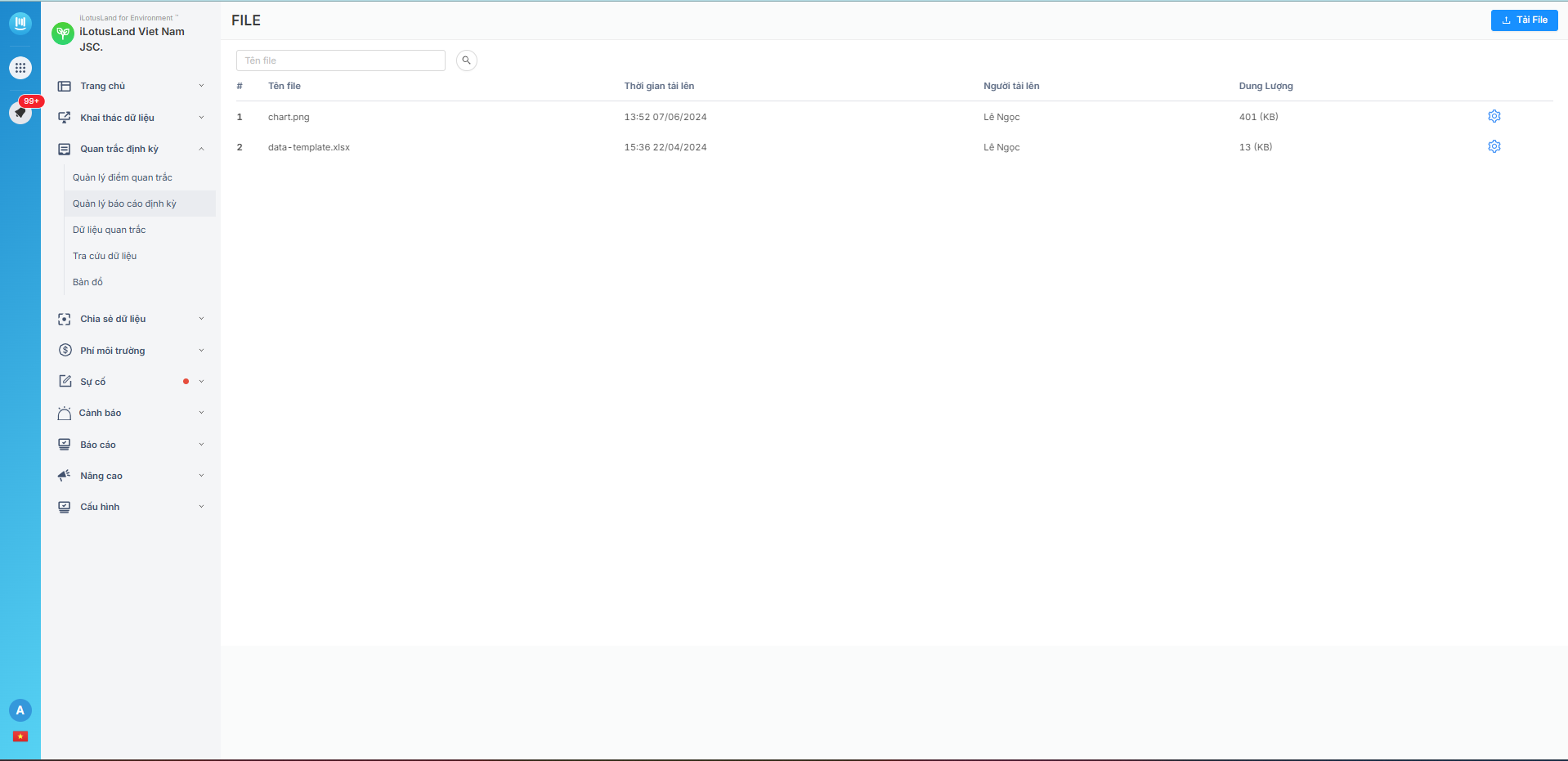Image resolution: width=1568 pixels, height=761 pixels.
Task: Click the Thời gian tải lên header
Action: click(659, 86)
